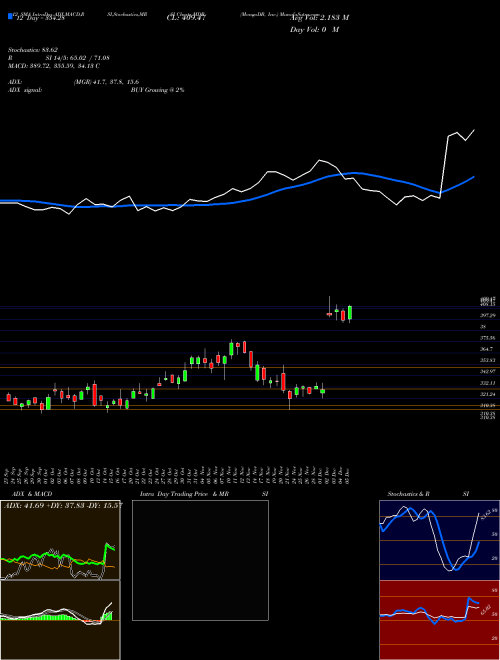This screenshot has width=500, height=660.
Task: Select the 'CL: 409.47' close price text
Action: click(x=185, y=18)
